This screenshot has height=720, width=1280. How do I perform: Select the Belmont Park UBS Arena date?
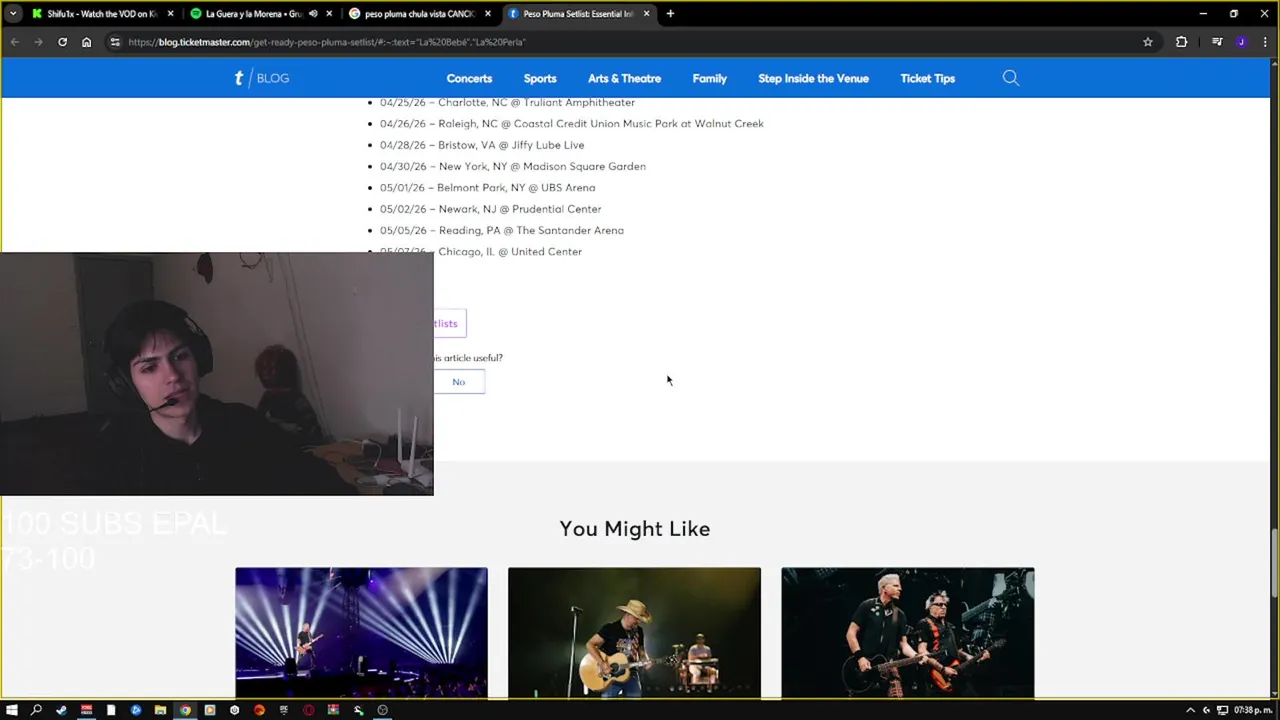(487, 188)
